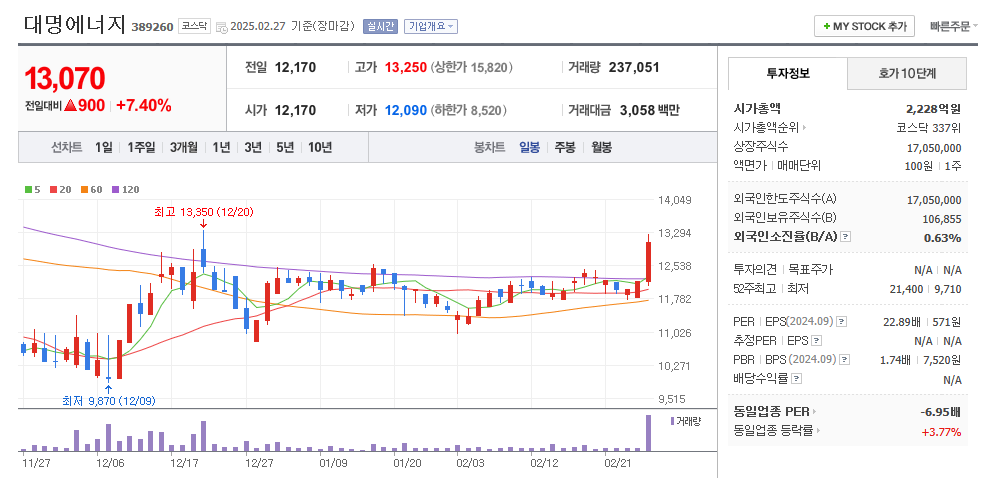Click the 대명에너지 stock name heading
Image resolution: width=991 pixels, height=478 pixels.
click(75, 24)
